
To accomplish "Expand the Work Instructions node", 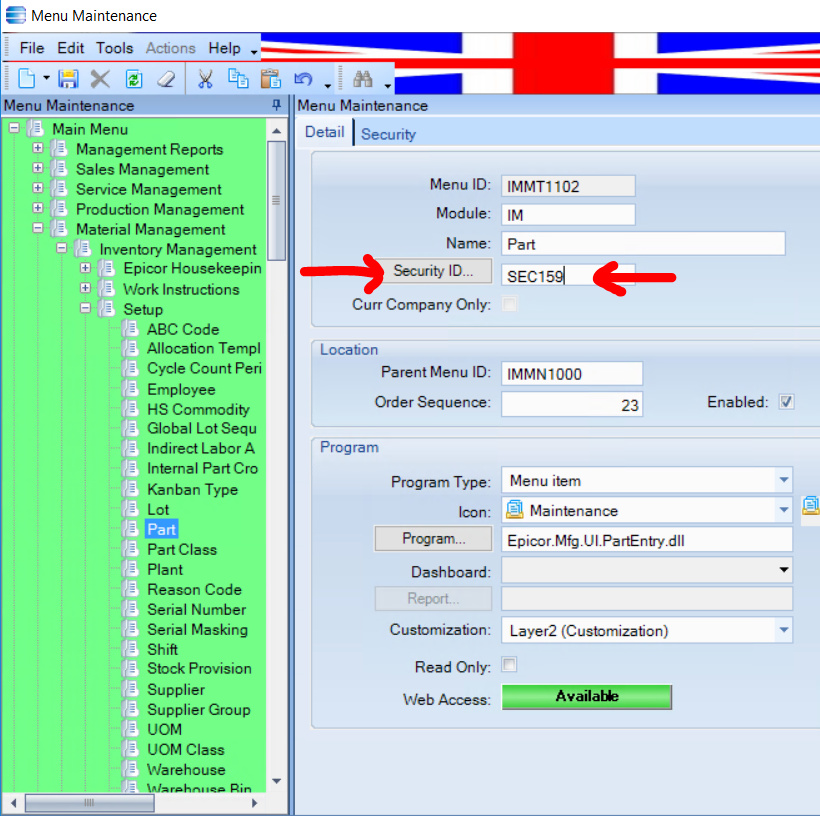I will pyautogui.click(x=85, y=288).
